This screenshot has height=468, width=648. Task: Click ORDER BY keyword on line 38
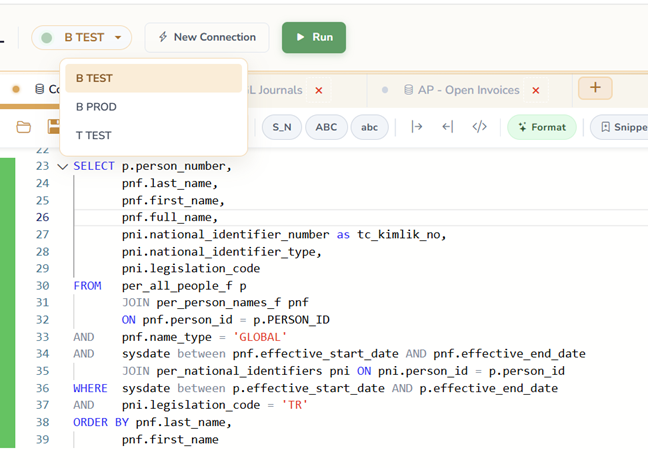(101, 423)
